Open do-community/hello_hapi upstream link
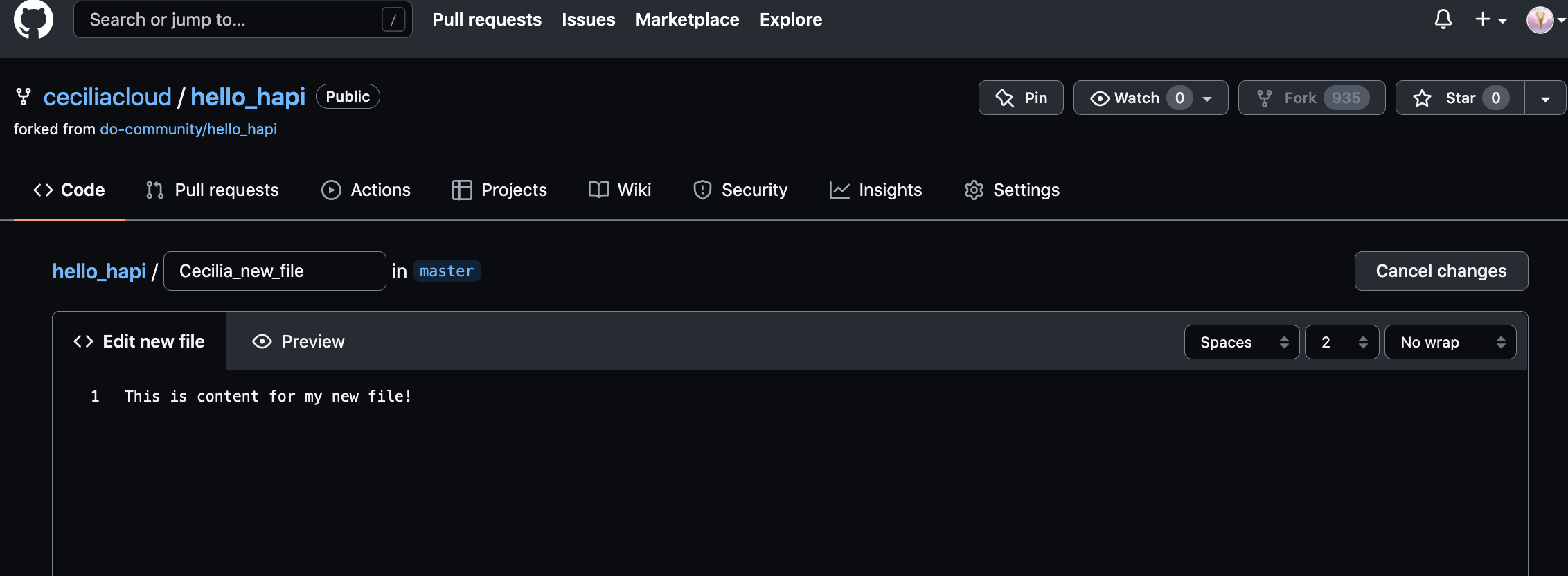This screenshot has height=576, width=1568. pyautogui.click(x=188, y=129)
